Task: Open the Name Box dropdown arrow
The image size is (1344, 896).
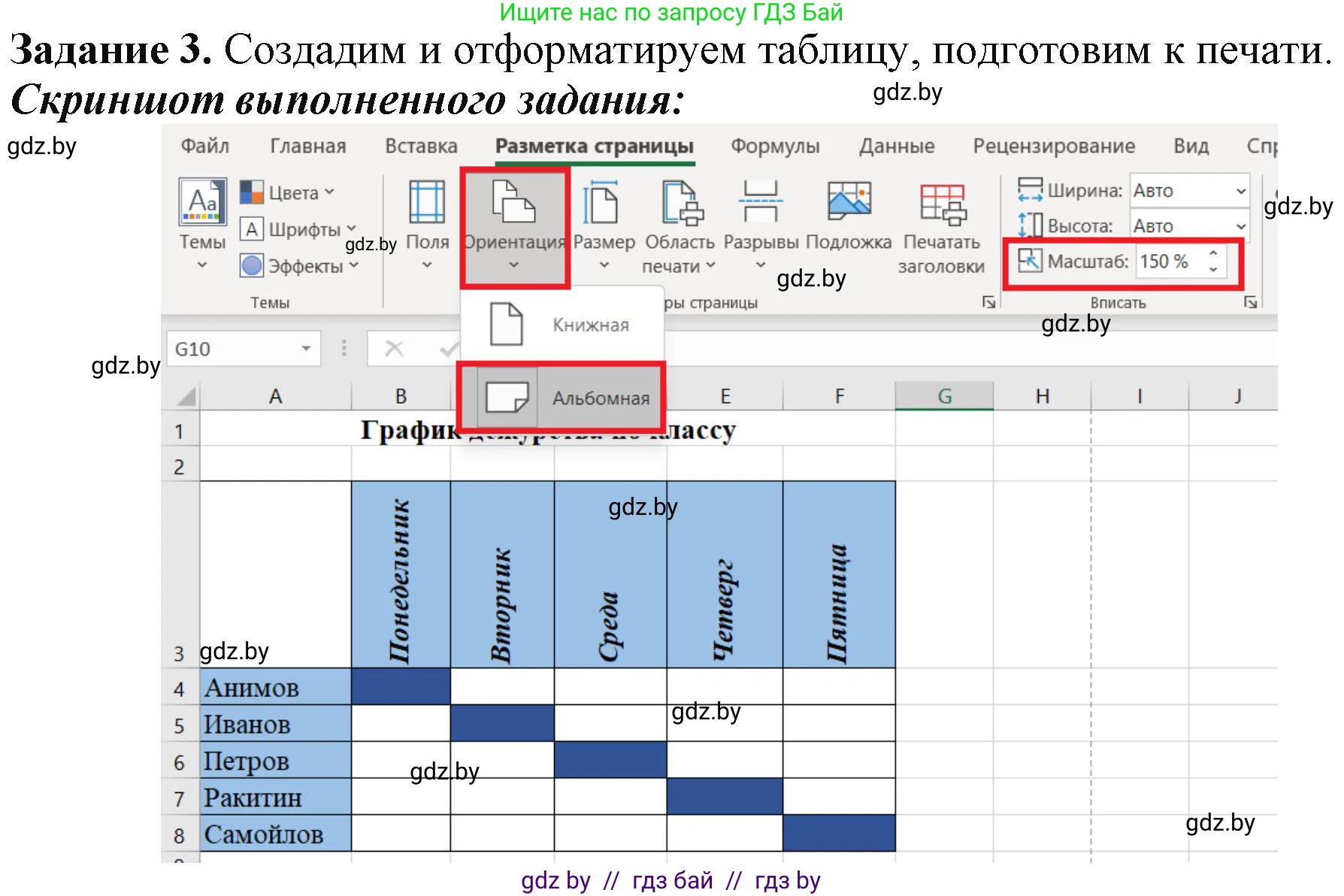Action: click(x=306, y=348)
